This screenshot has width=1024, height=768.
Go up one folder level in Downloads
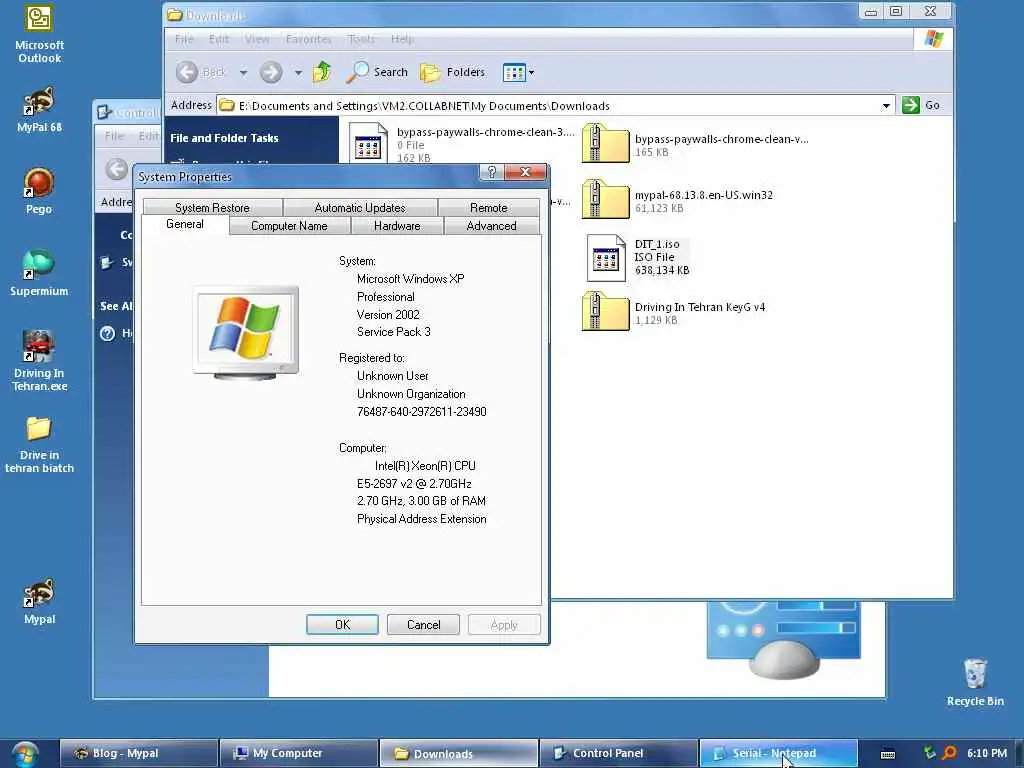click(x=322, y=72)
